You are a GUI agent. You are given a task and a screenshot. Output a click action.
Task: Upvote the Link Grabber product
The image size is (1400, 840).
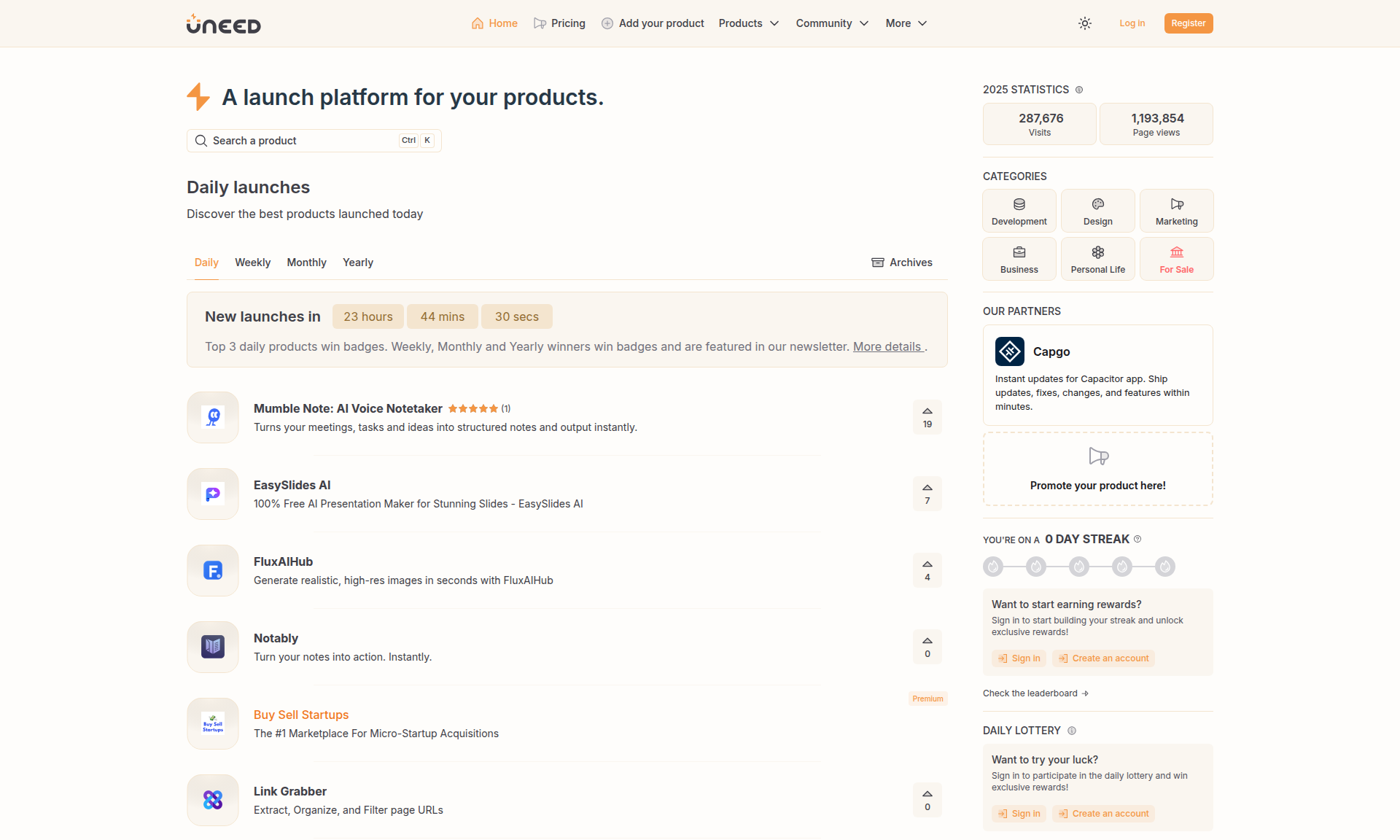927,800
